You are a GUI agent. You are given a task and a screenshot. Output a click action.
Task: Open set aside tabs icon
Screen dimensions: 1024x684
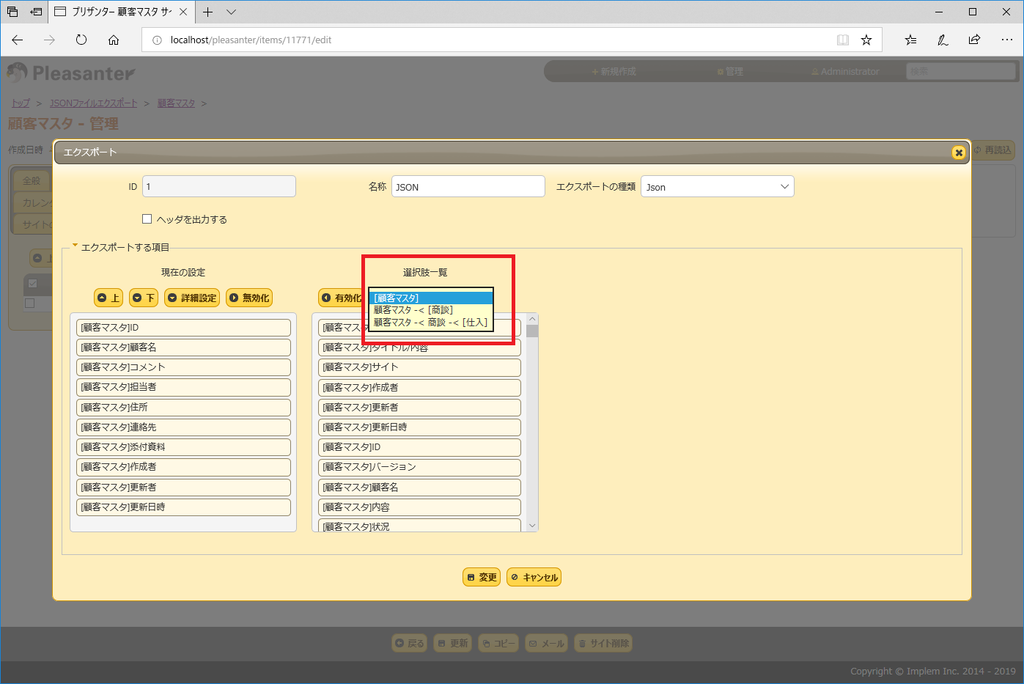12,12
